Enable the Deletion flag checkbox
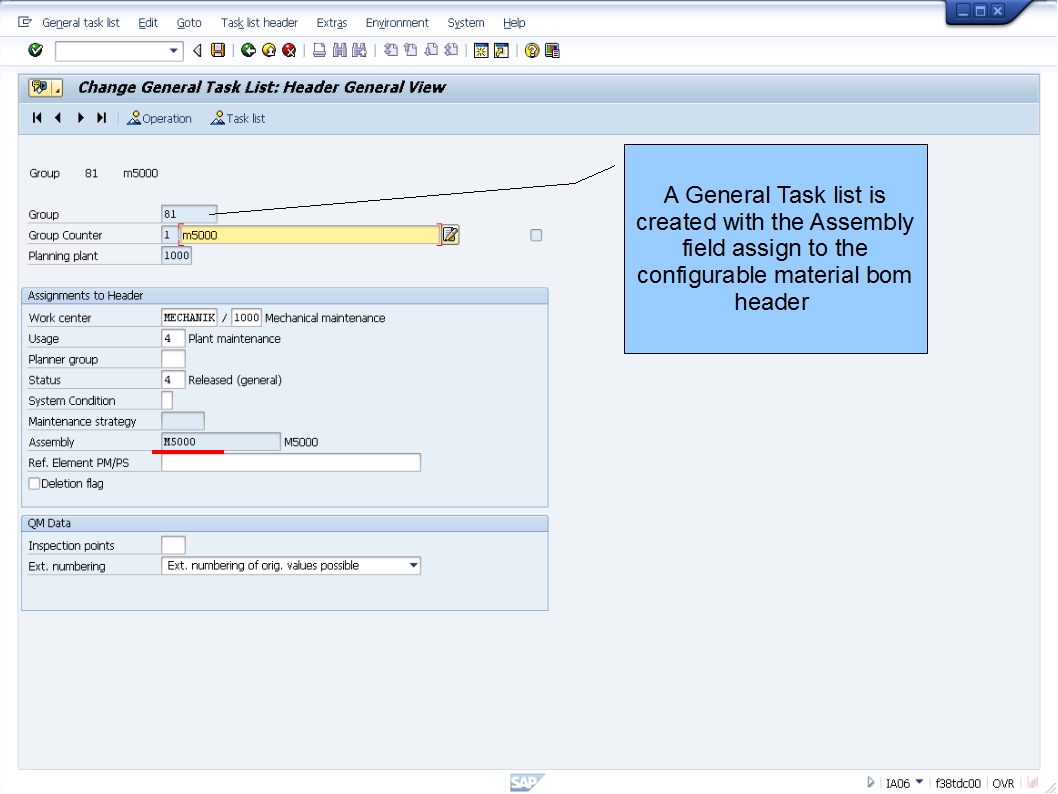 [33, 483]
